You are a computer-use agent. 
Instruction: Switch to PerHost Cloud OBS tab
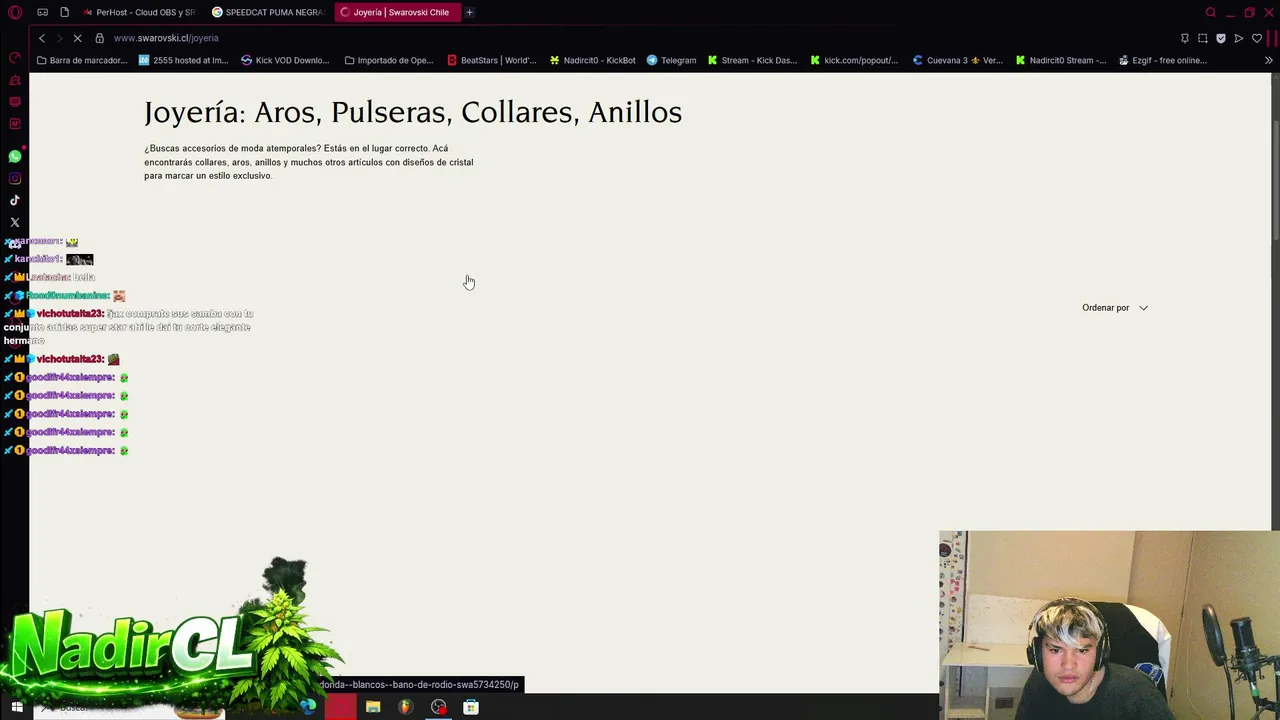pos(139,12)
